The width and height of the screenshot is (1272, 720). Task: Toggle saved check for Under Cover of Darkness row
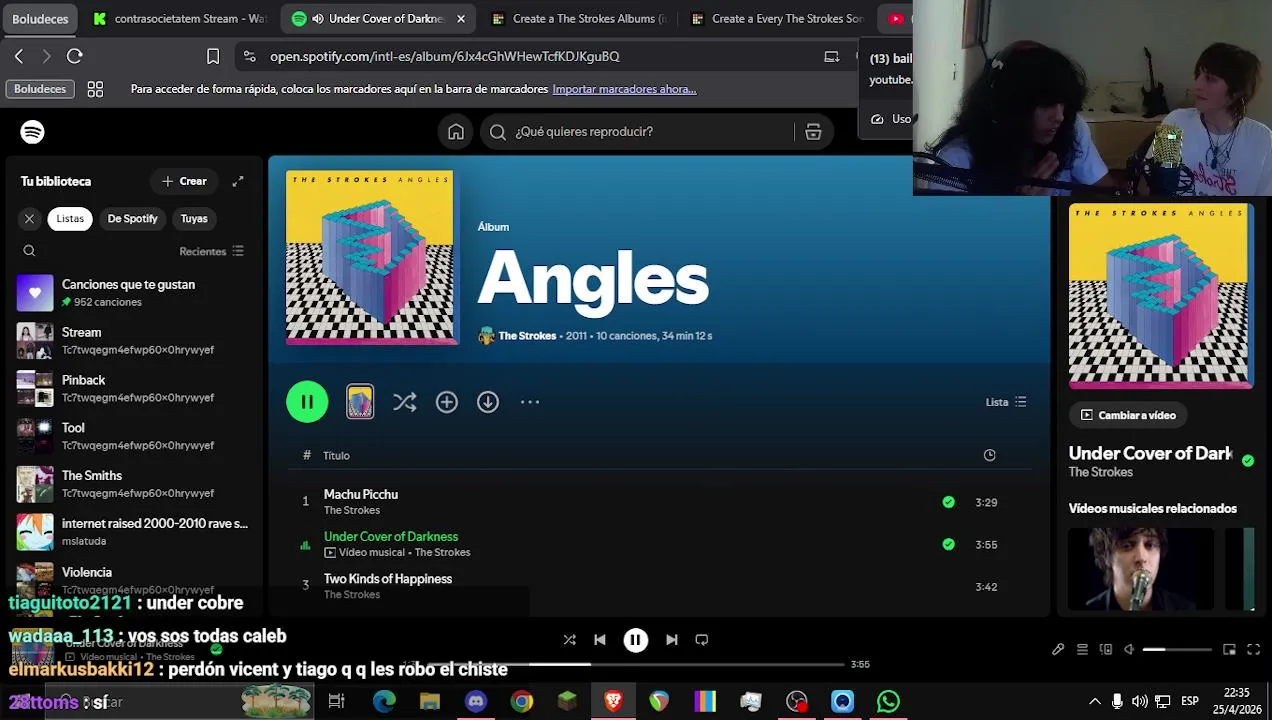(948, 545)
